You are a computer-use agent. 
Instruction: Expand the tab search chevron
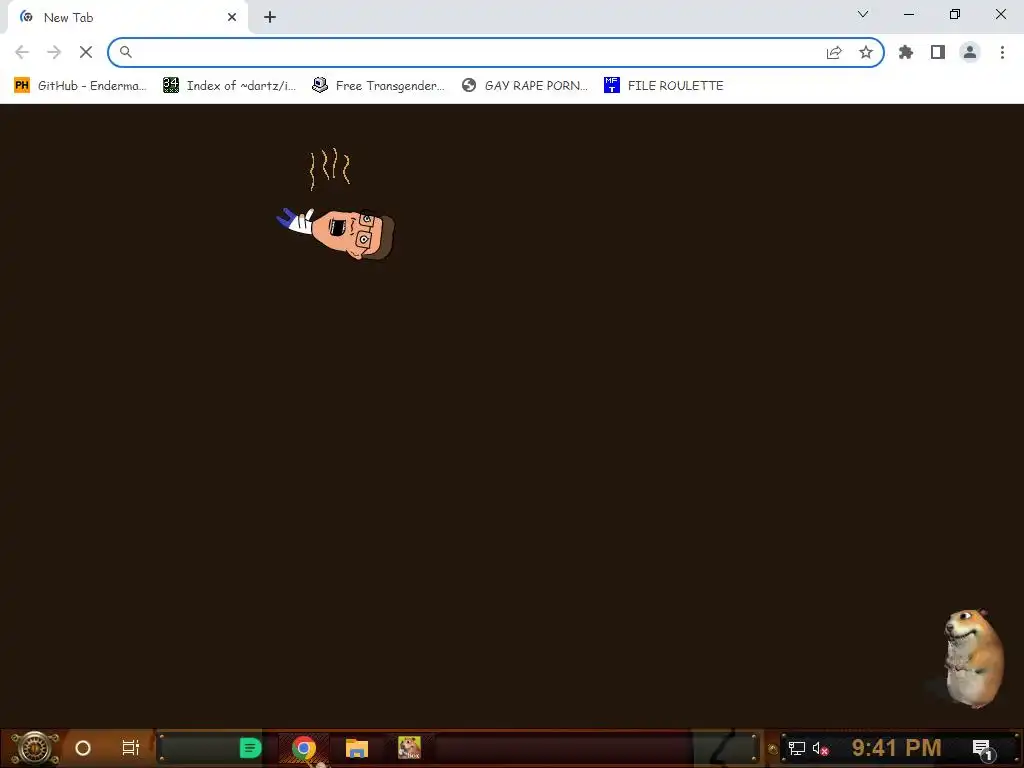point(863,14)
